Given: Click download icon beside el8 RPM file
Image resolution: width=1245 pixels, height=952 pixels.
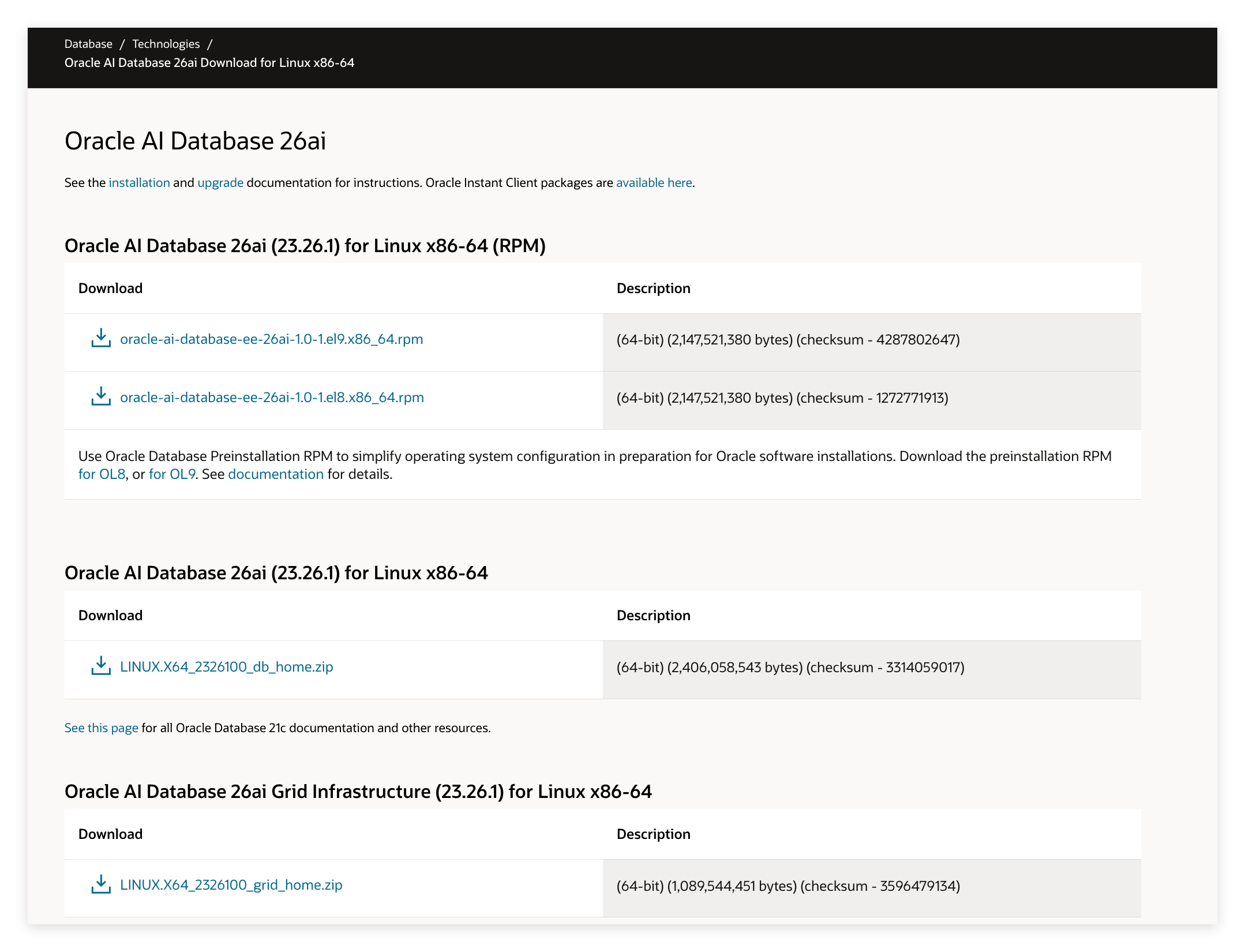Looking at the screenshot, I should (101, 397).
